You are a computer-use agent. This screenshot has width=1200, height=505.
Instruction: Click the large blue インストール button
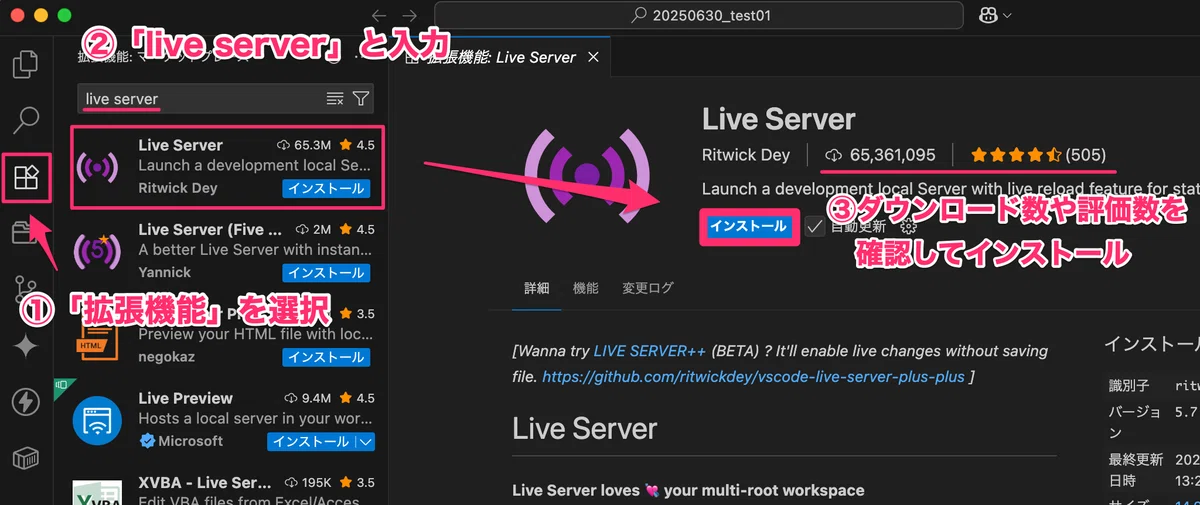(x=748, y=227)
